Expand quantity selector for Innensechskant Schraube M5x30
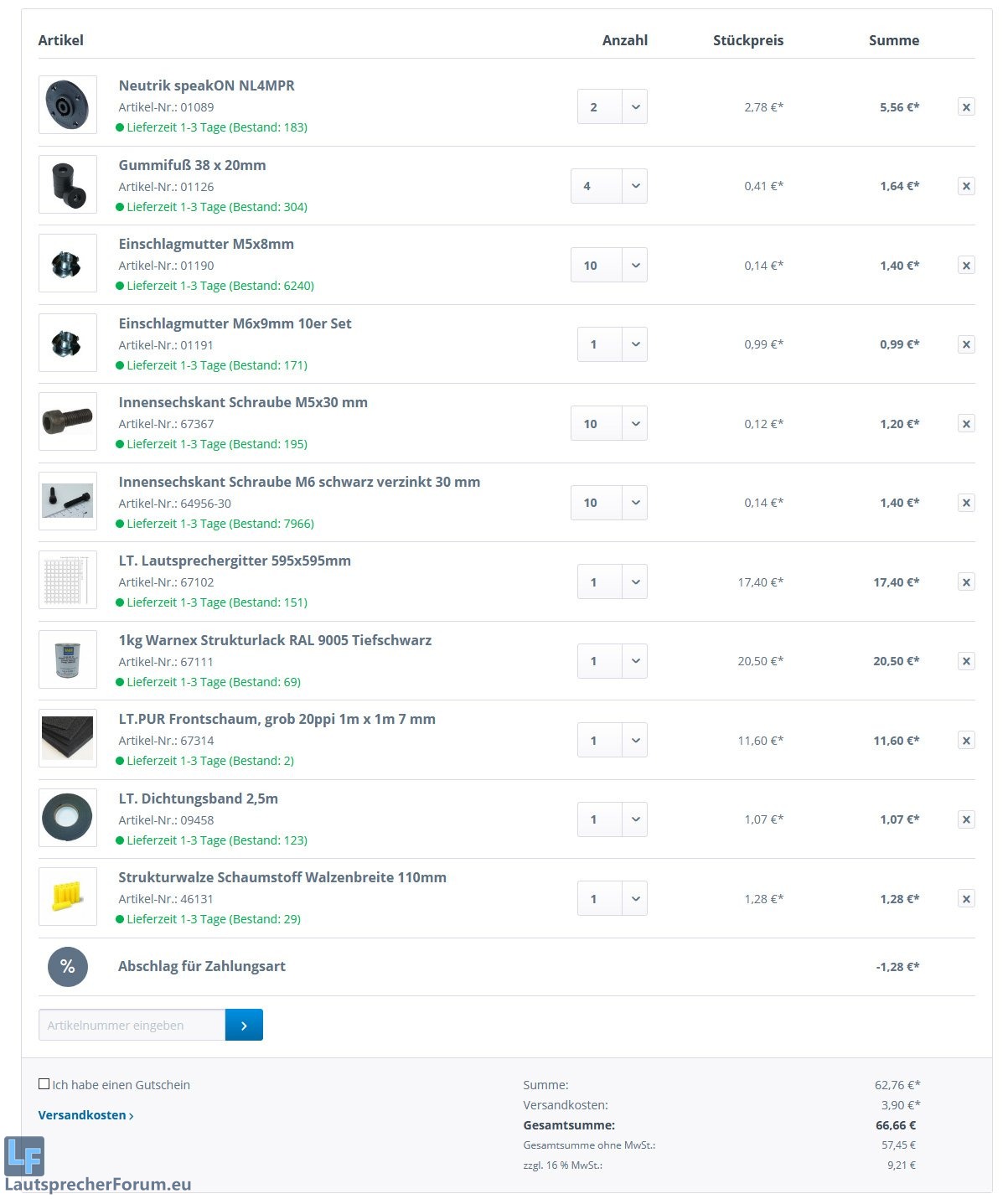Screen dimensions: 1008x1199 tap(635, 424)
